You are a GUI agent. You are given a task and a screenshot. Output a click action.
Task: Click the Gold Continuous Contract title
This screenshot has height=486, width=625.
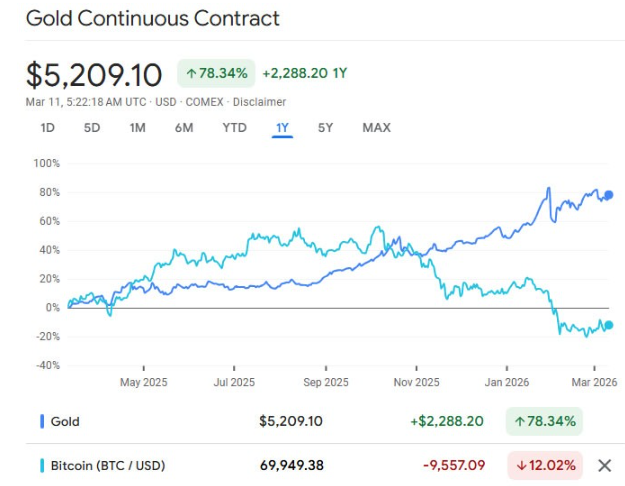pyautogui.click(x=153, y=19)
